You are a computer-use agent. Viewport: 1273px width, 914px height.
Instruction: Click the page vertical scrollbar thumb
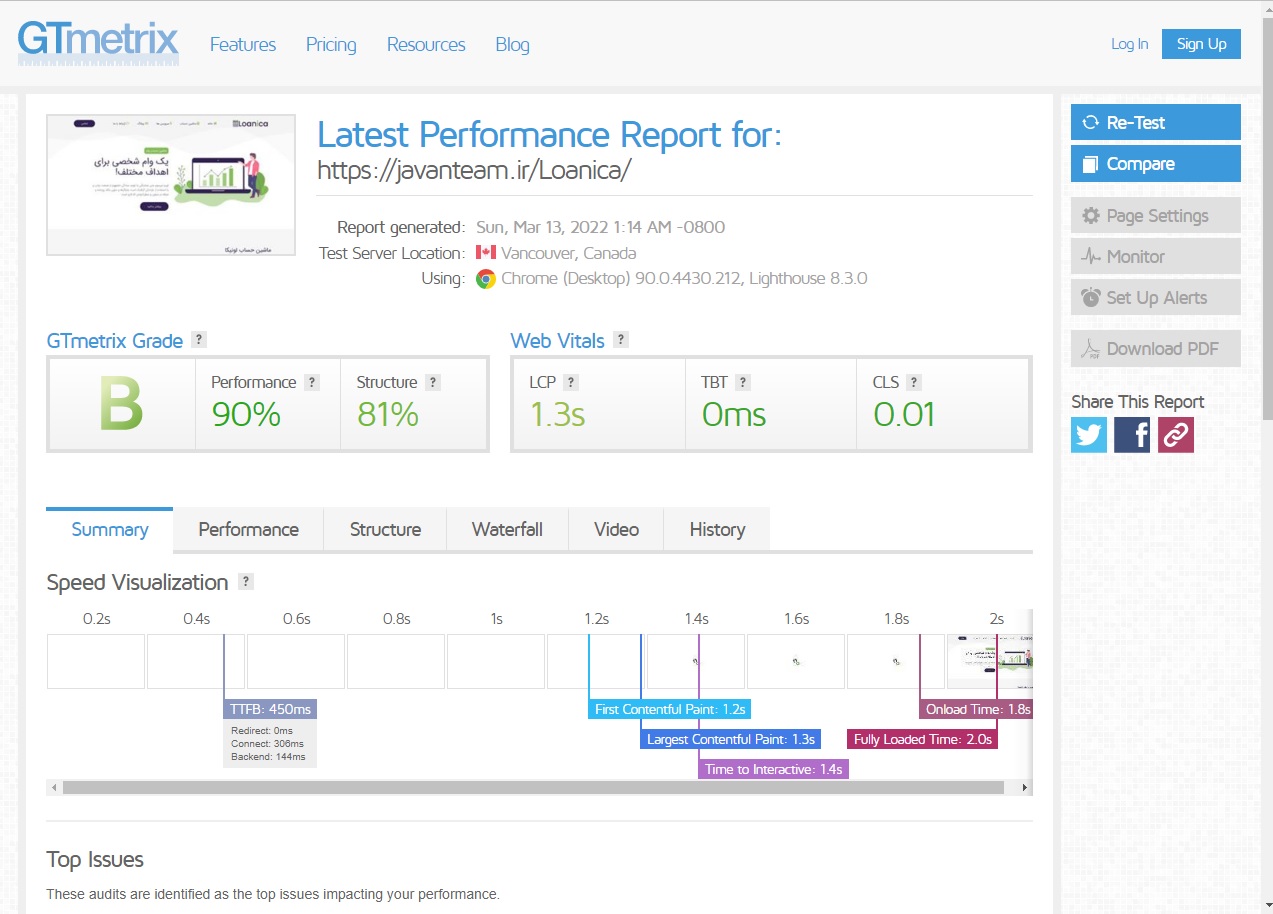pos(1266,220)
